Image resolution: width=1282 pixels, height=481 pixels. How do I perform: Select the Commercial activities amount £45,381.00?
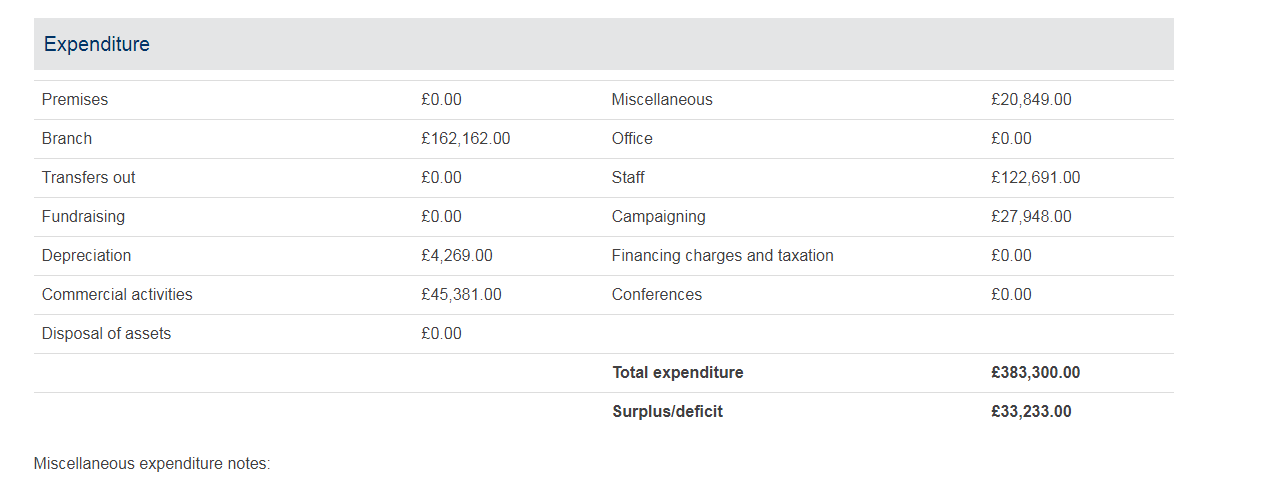tap(461, 295)
